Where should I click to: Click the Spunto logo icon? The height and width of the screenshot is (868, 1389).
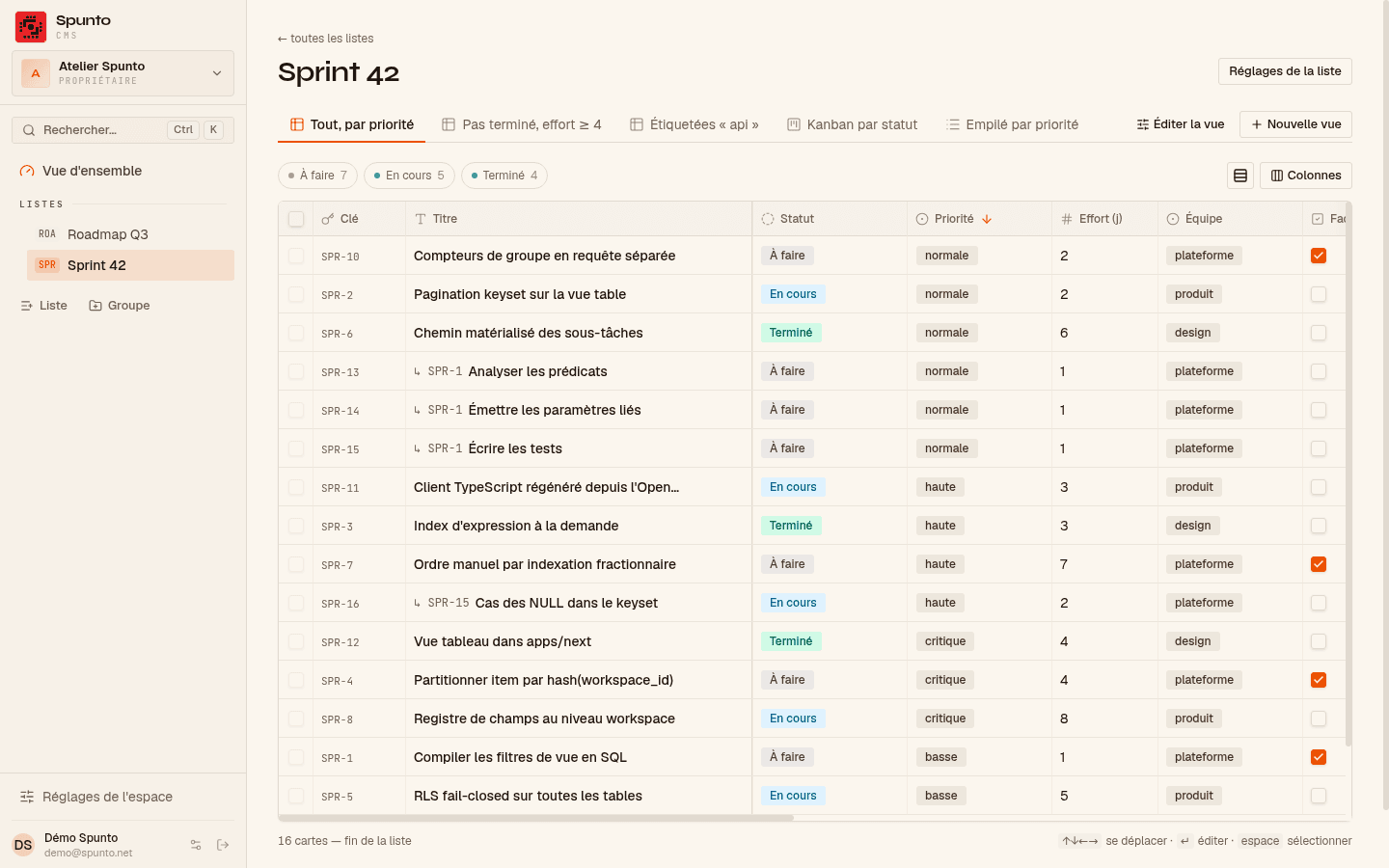(31, 27)
